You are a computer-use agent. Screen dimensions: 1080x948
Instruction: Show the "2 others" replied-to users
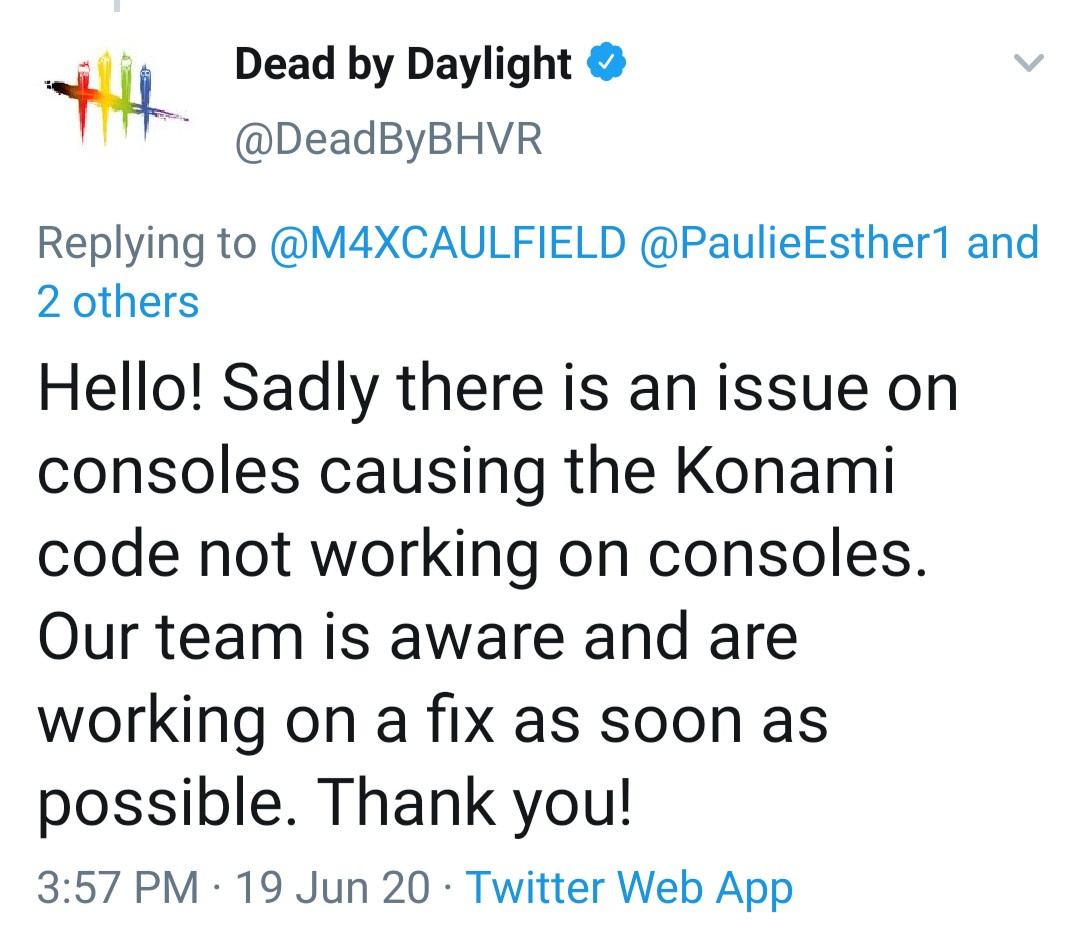pos(118,302)
